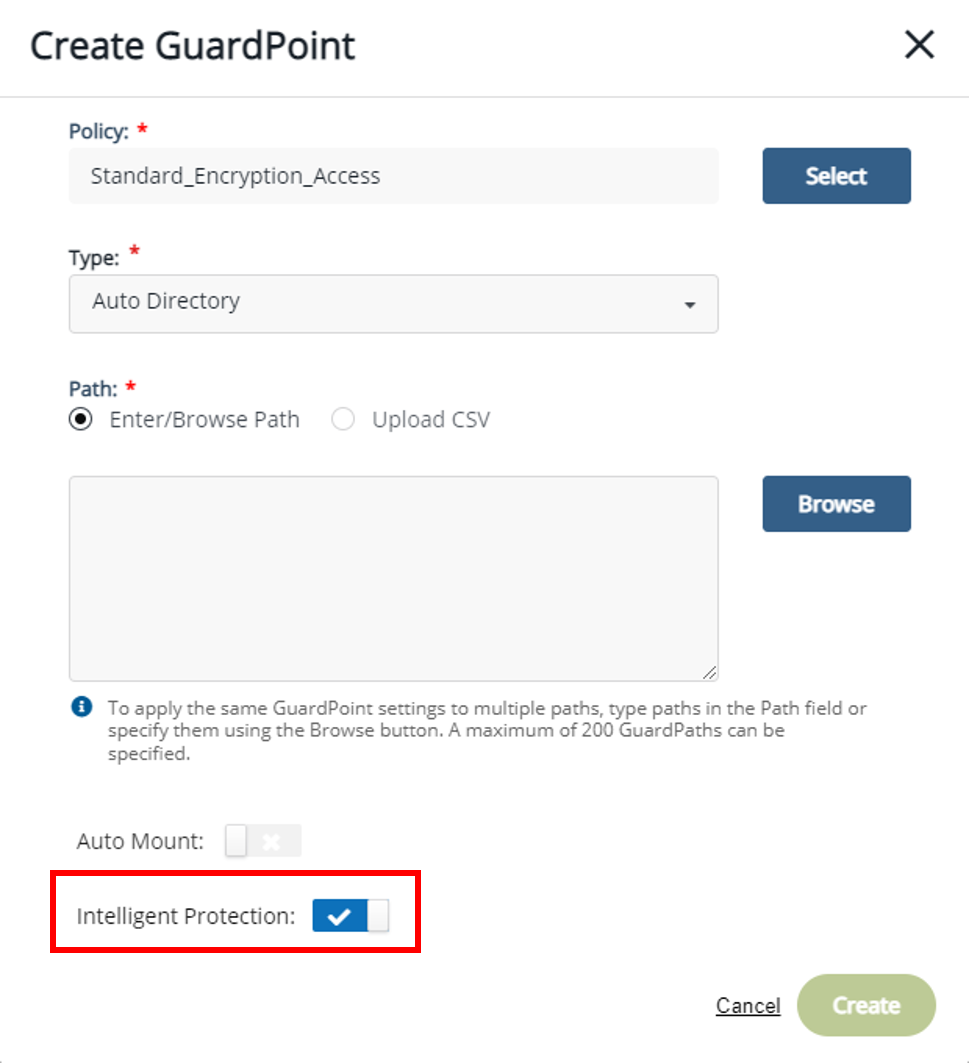Click the Select button for Policy
Image resolution: width=969 pixels, height=1063 pixels.
pos(836,176)
